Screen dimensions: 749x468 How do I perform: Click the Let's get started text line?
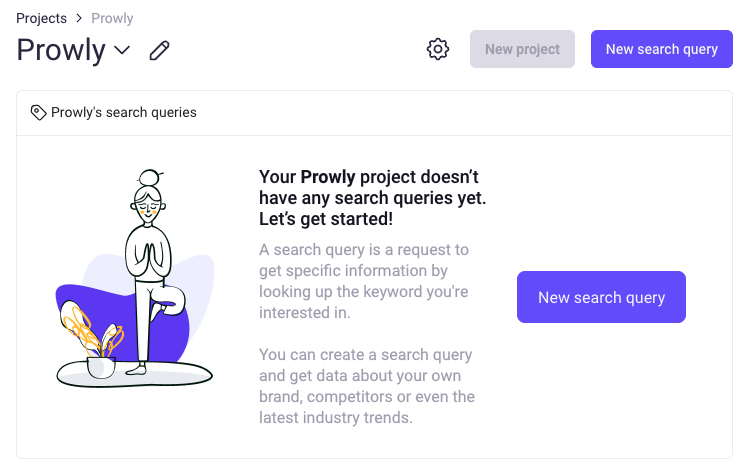coord(326,219)
